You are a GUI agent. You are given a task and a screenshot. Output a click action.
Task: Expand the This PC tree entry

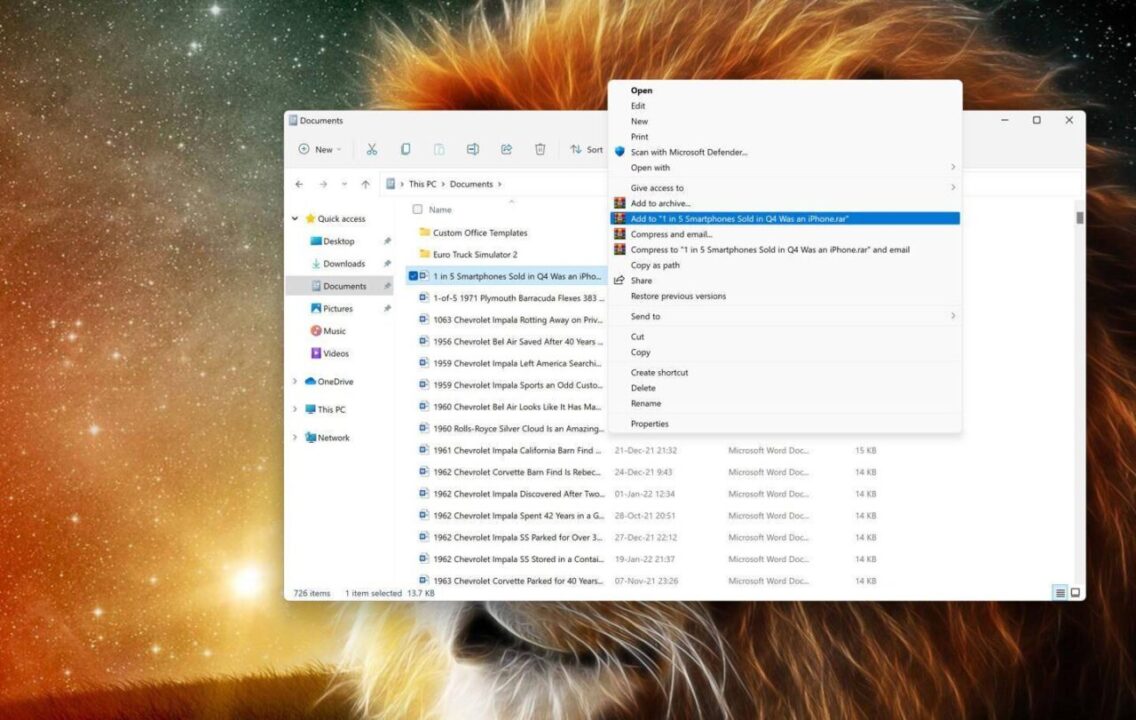pyautogui.click(x=294, y=409)
